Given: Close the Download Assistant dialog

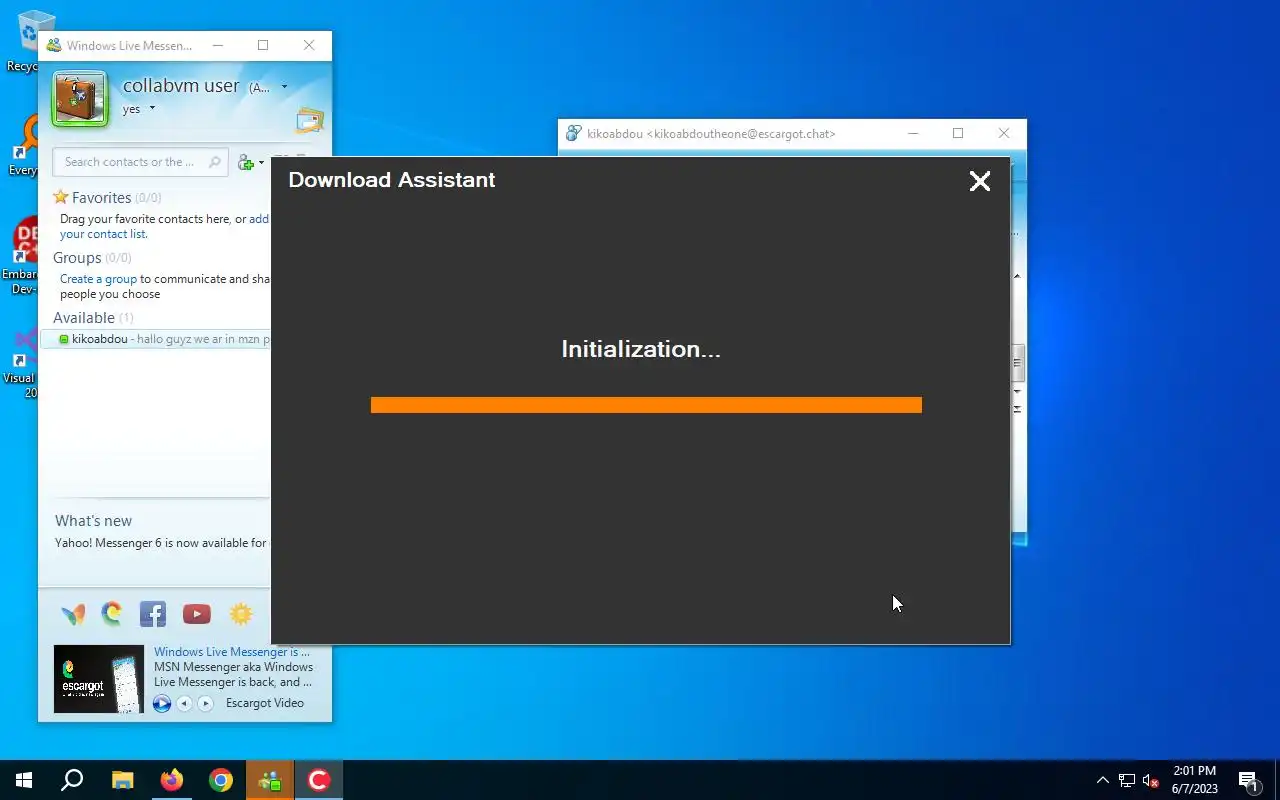Looking at the screenshot, I should [x=980, y=181].
